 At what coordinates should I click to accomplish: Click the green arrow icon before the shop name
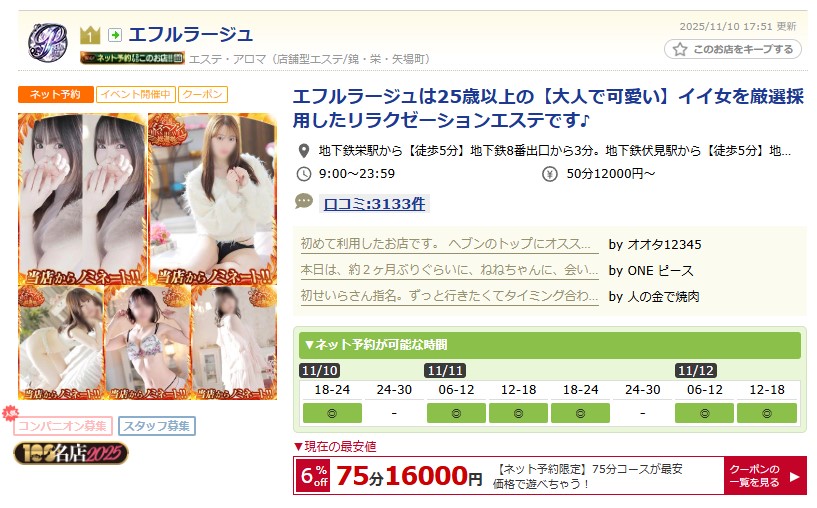click(115, 35)
